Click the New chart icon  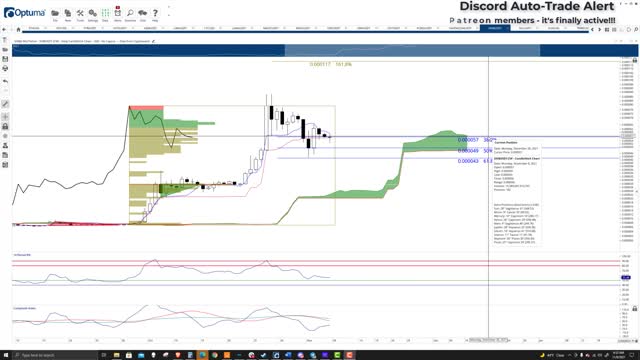pyautogui.click(x=68, y=13)
